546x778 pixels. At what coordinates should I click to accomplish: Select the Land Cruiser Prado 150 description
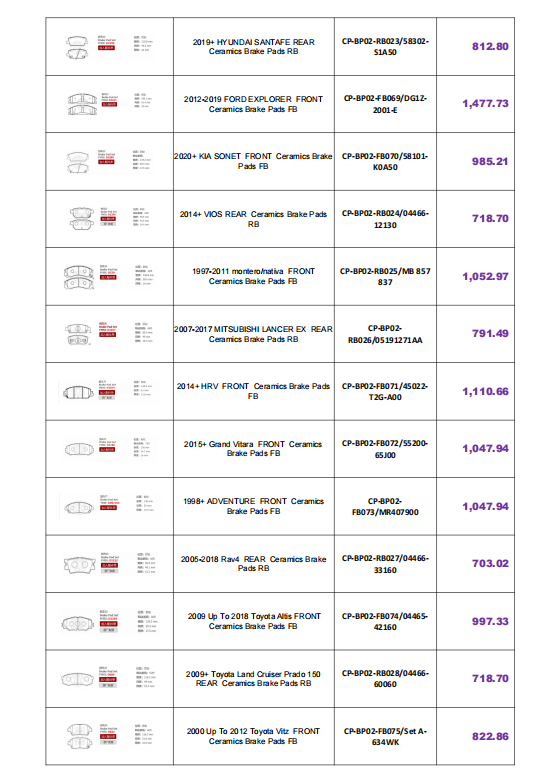pos(253,679)
